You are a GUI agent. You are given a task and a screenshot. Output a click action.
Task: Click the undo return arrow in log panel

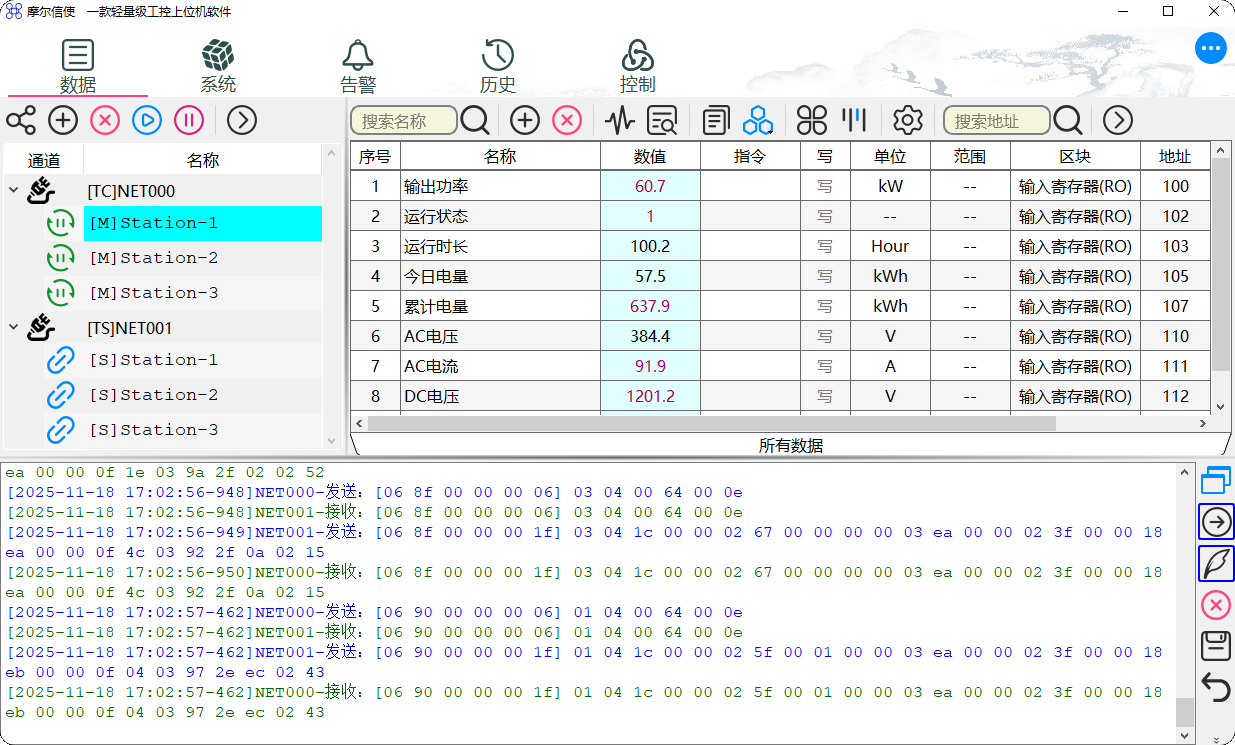click(1216, 688)
